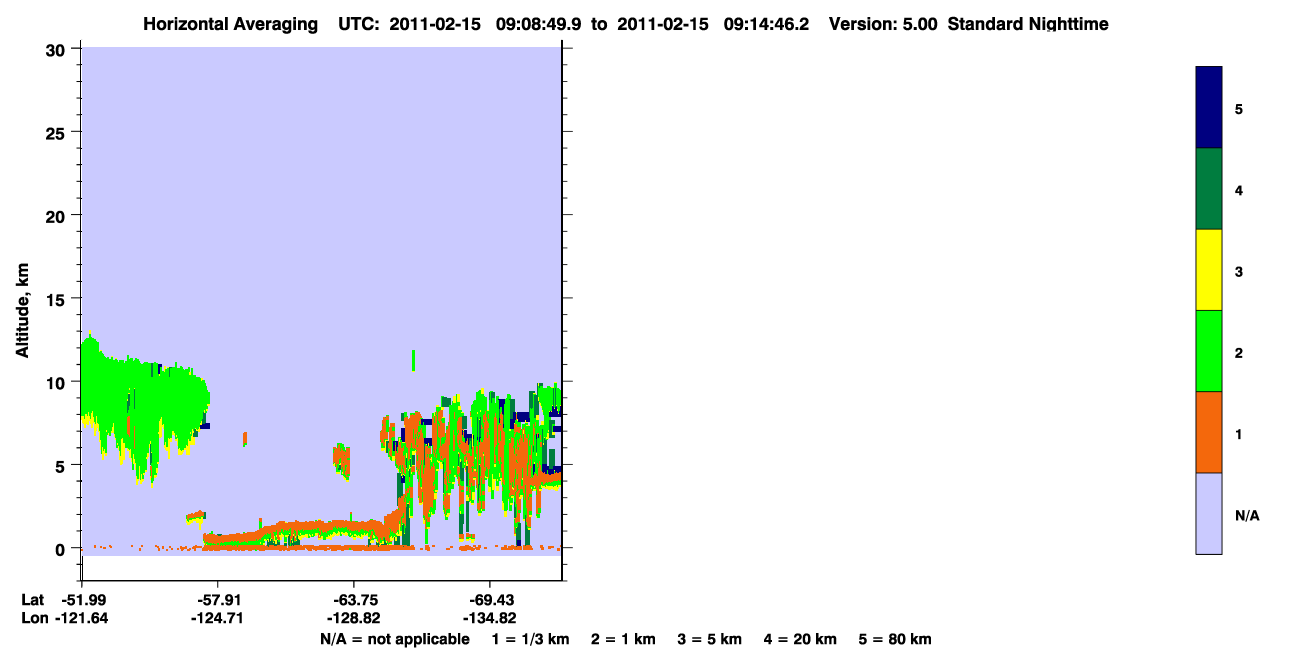Viewport: 1300px width, 667px height.
Task: Click the bright green level 2 color swatch
Action: coord(1209,351)
